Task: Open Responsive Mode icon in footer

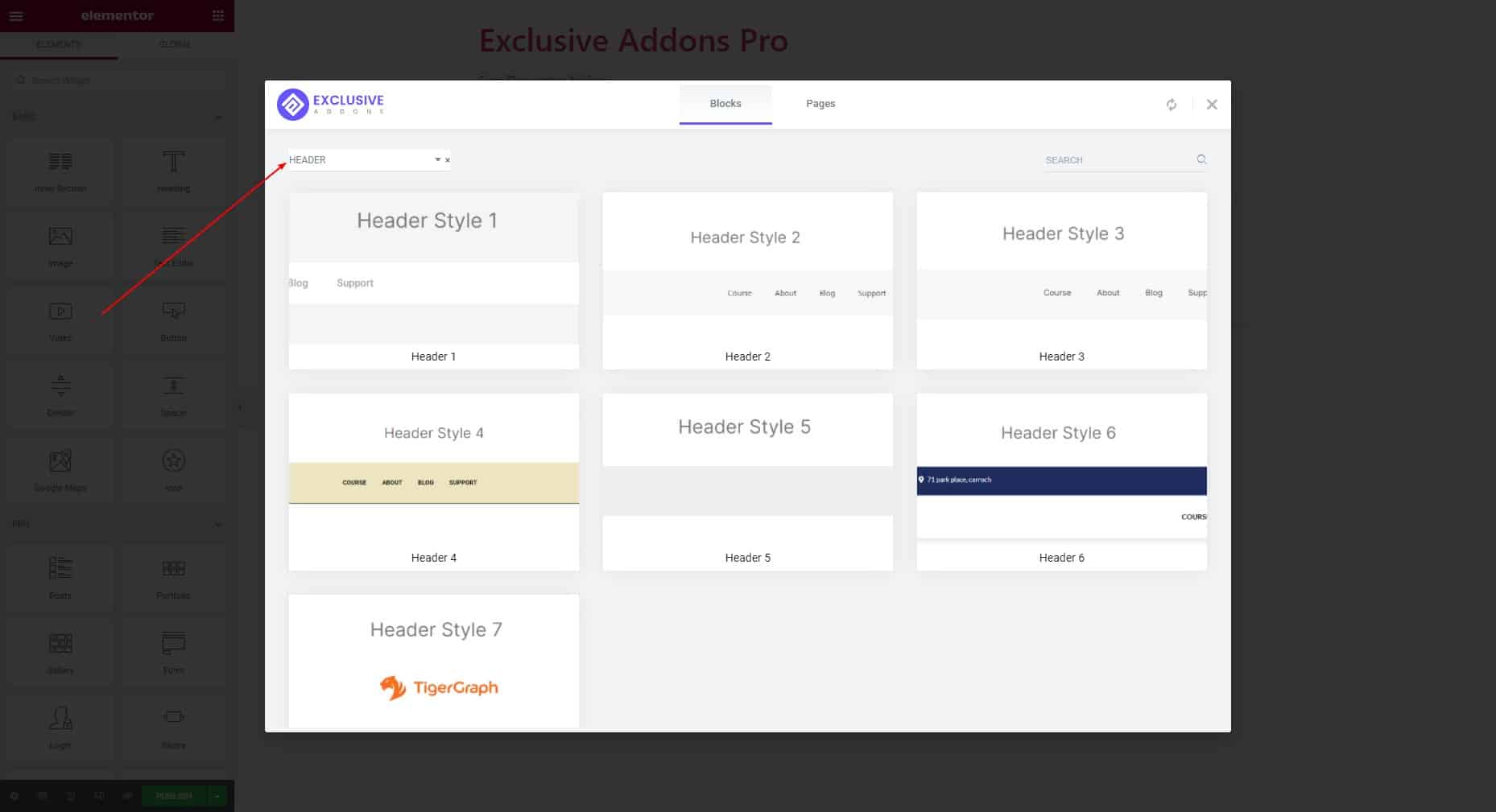Action: [99, 796]
